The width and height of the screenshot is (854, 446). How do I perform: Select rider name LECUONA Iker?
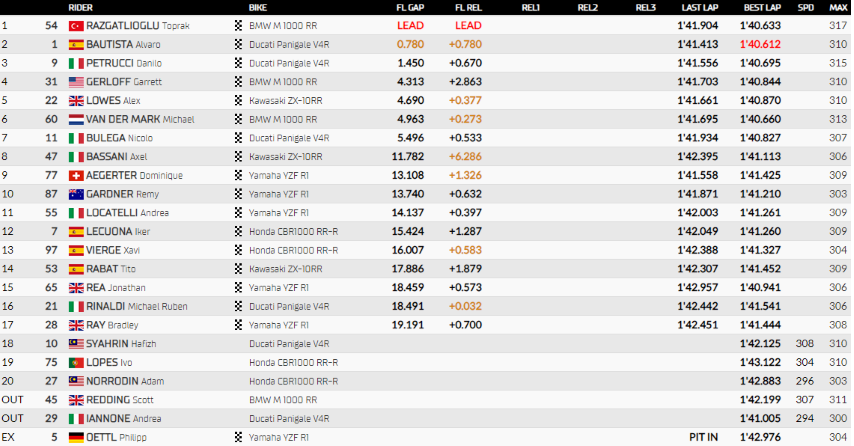tap(118, 231)
